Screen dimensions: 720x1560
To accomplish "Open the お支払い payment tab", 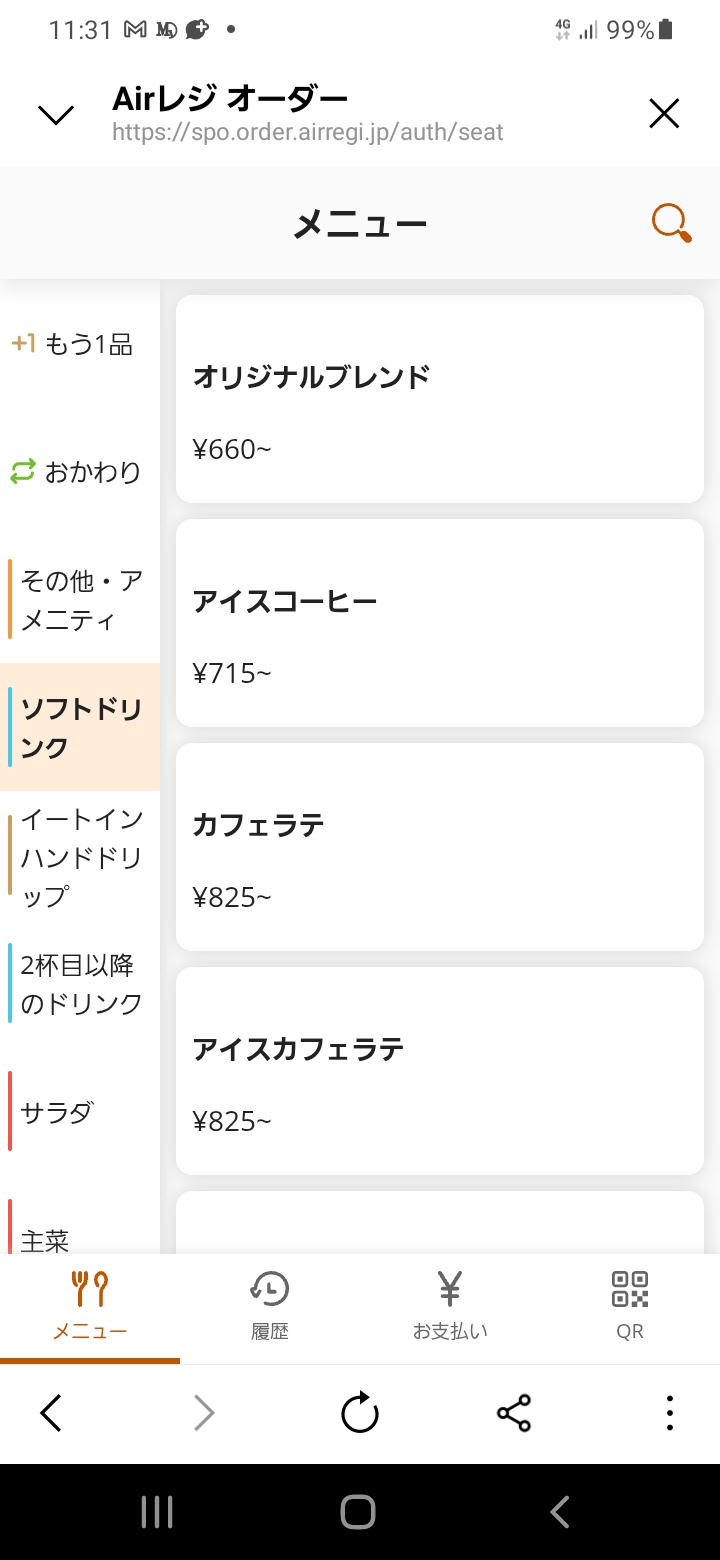I will tap(450, 1305).
